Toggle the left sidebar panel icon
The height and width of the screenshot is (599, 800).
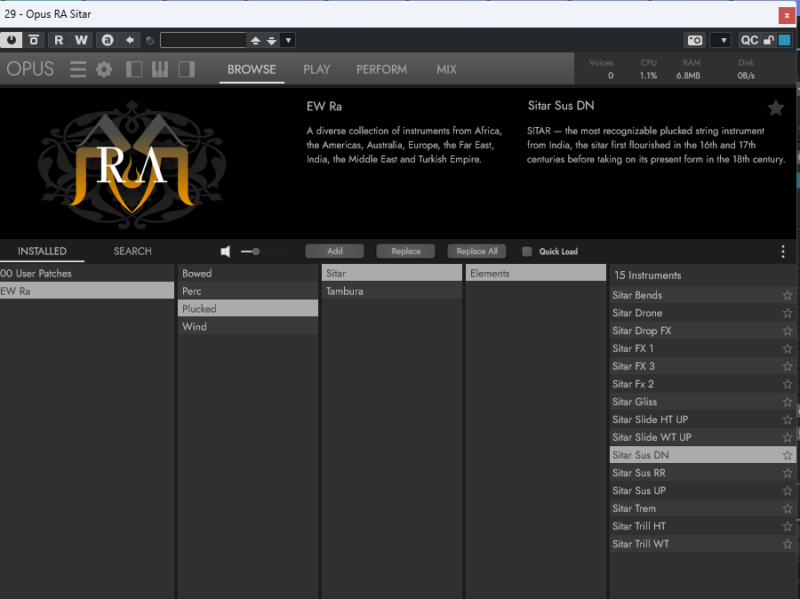(134, 69)
